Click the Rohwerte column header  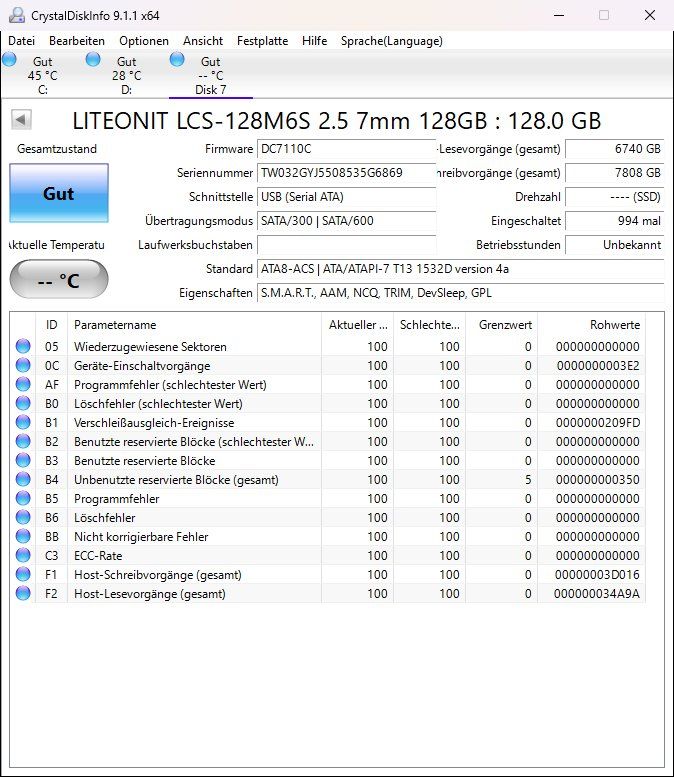click(x=591, y=325)
